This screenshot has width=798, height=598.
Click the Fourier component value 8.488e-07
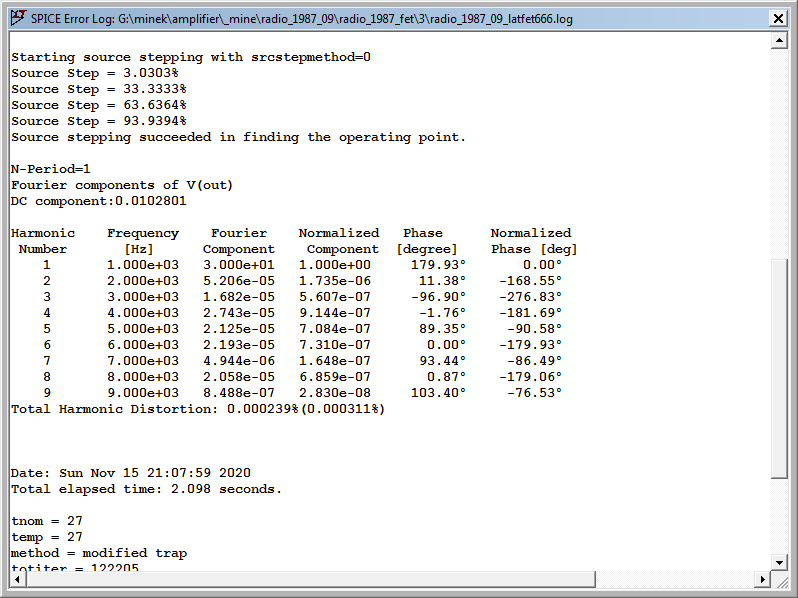239,393
